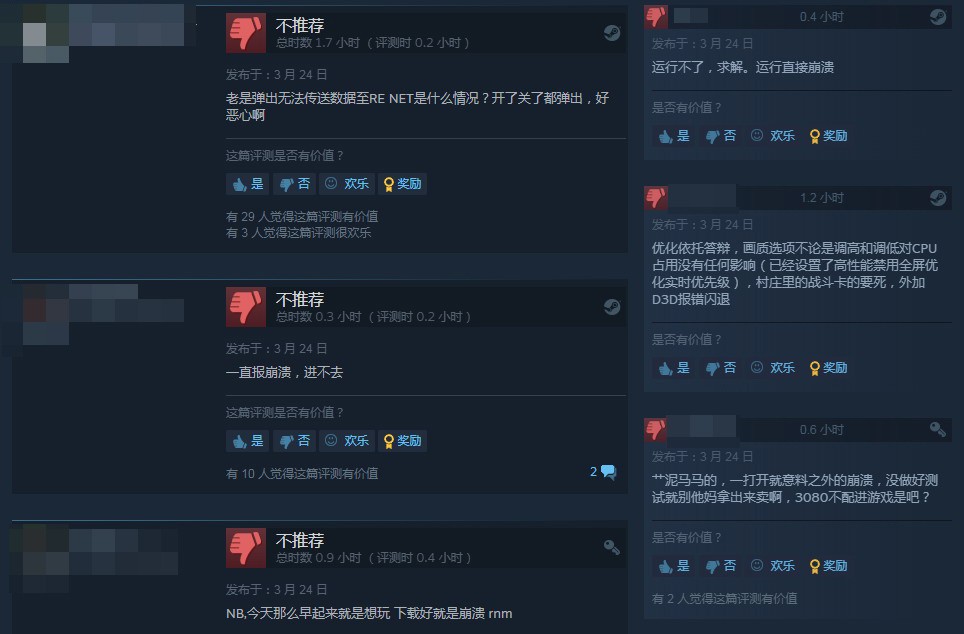Image resolution: width=964 pixels, height=634 pixels.
Task: Click Steam logo icon on 一直报崩溃 review
Action: click(x=612, y=306)
